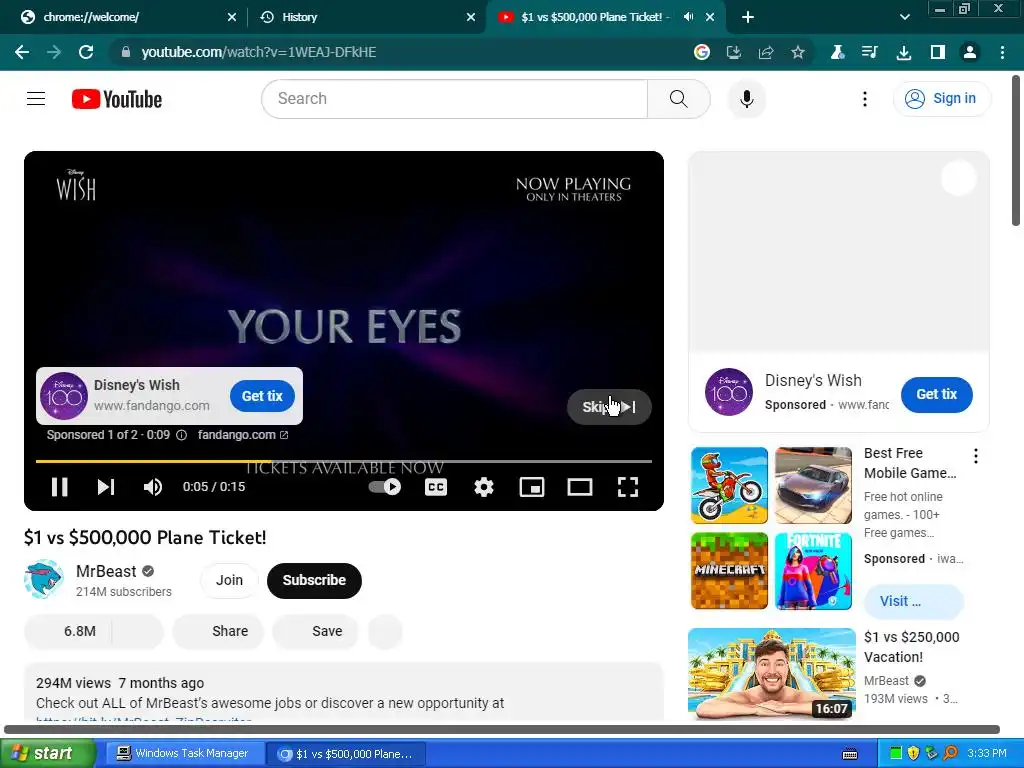Screen dimensions: 1024x768
Task: Select the $1 vs $500,000 Plane Ticket tab
Action: [592, 17]
